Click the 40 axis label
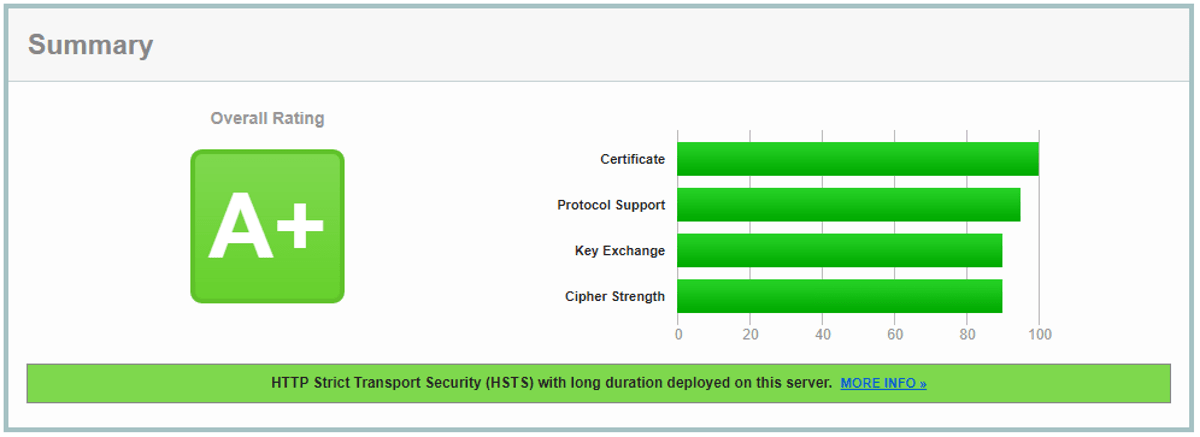 823,334
